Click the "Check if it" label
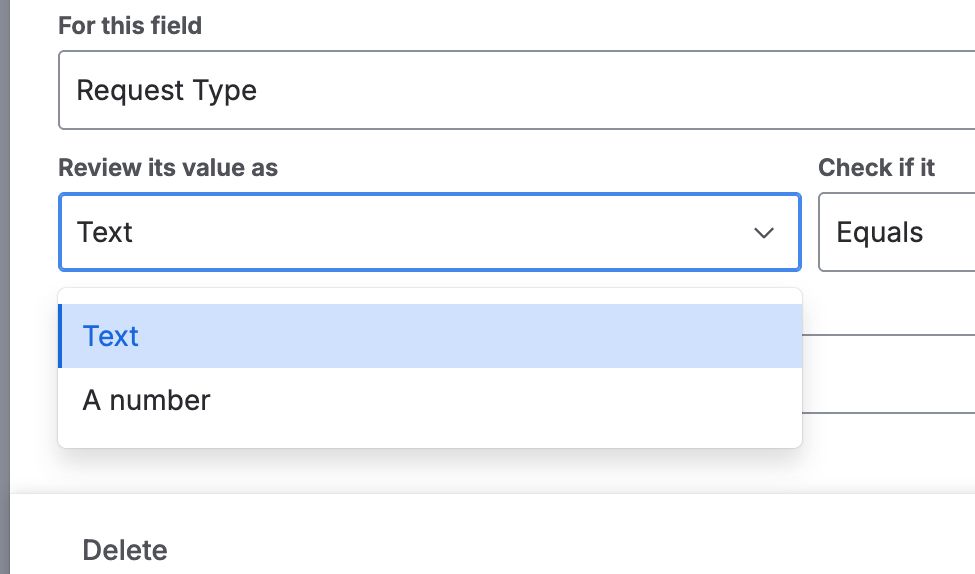The height and width of the screenshot is (574, 975). (876, 168)
